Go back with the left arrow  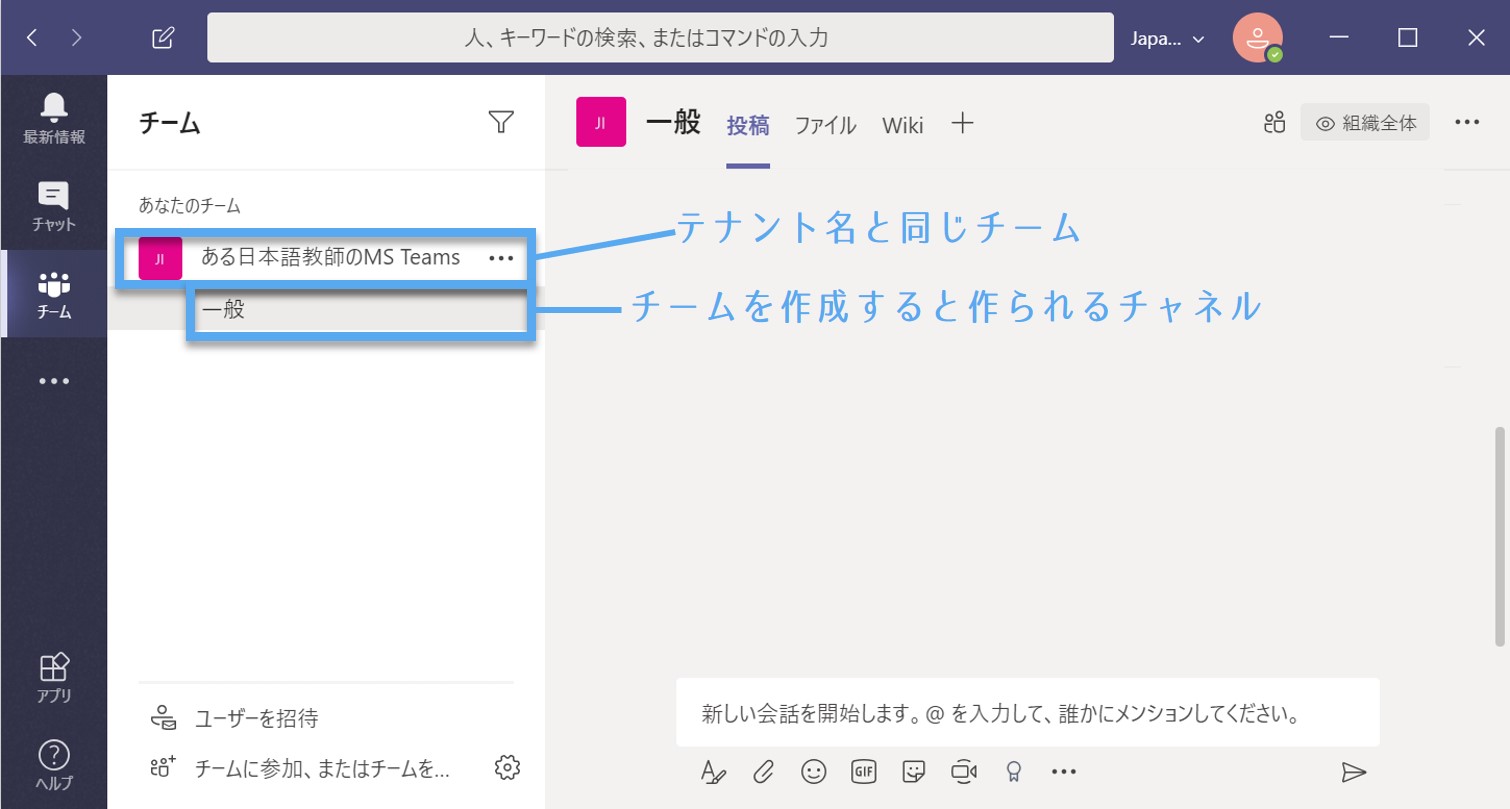(32, 38)
